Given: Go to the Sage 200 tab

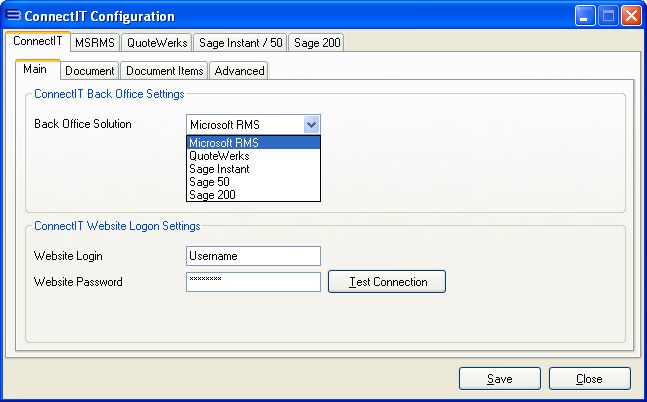Looking at the screenshot, I should click(316, 43).
